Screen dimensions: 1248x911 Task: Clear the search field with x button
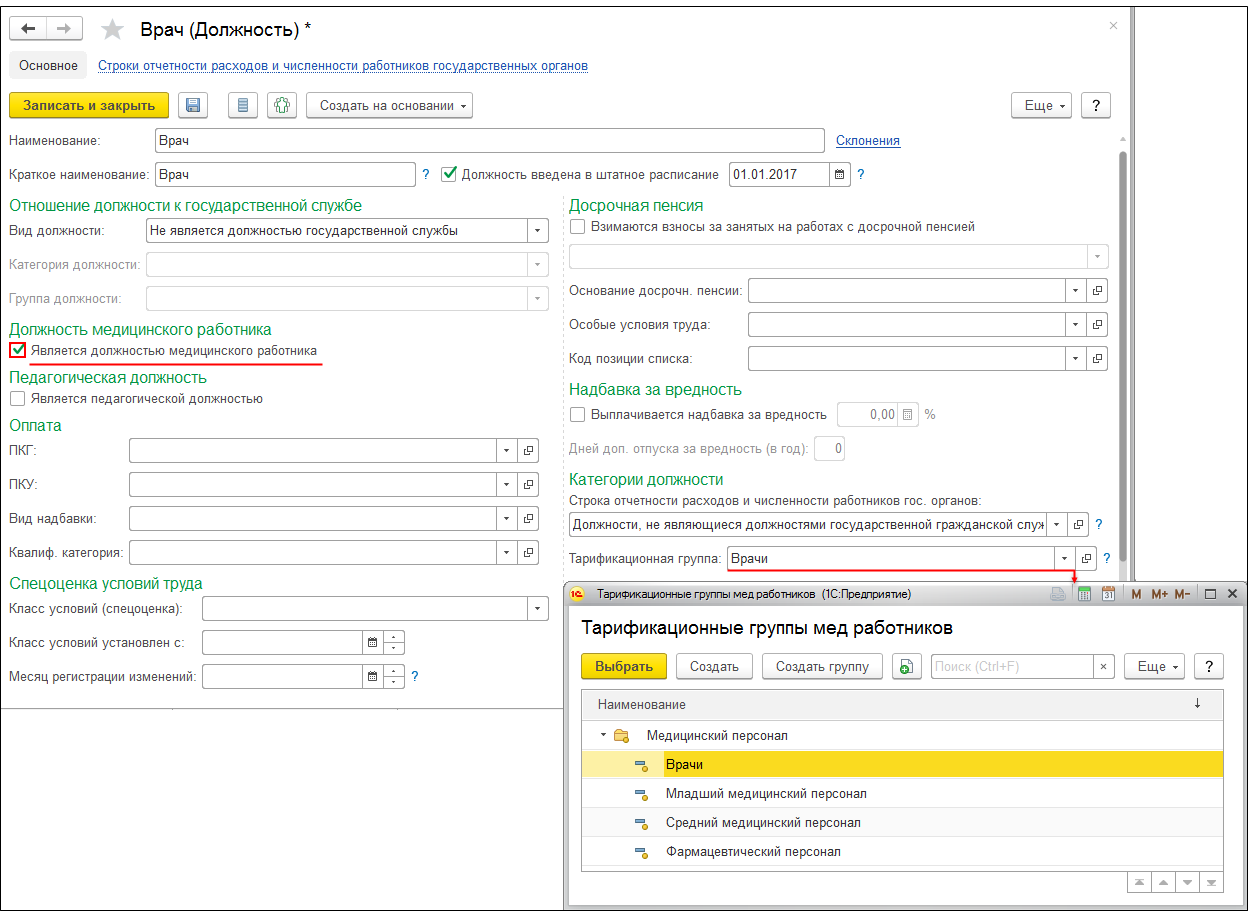pos(1104,667)
